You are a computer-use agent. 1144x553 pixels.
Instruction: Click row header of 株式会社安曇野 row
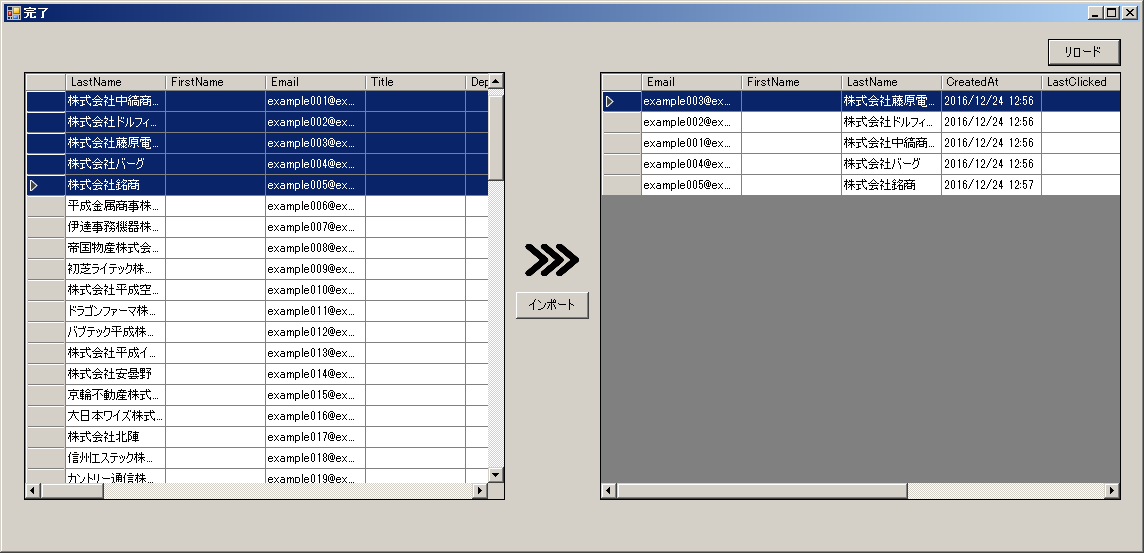pyautogui.click(x=46, y=375)
